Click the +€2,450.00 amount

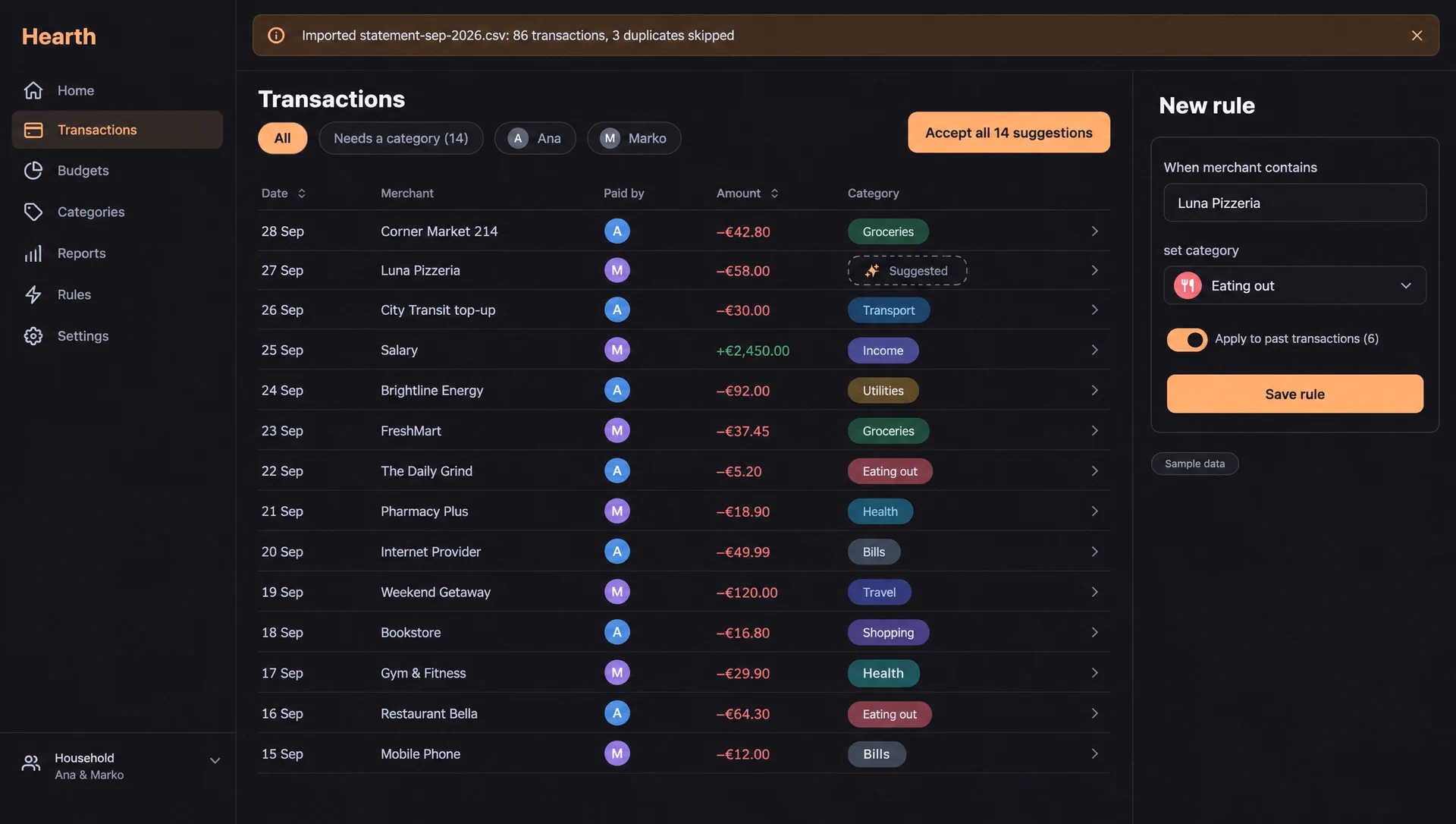[753, 351]
